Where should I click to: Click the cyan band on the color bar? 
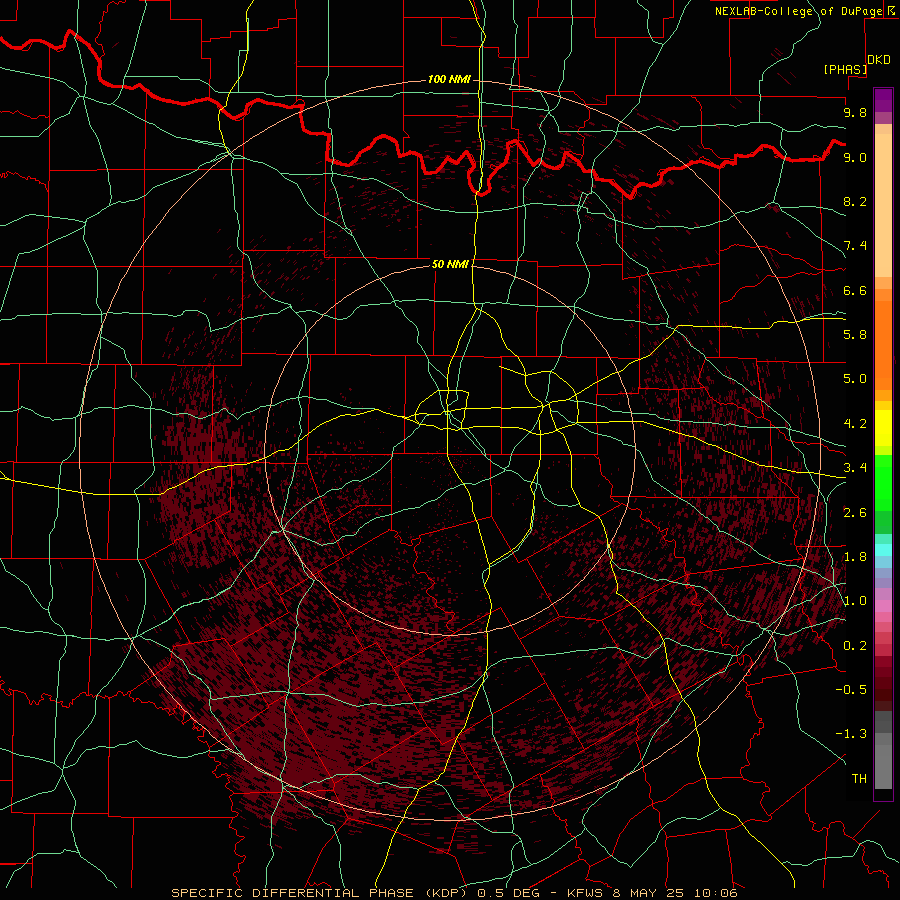(883, 550)
